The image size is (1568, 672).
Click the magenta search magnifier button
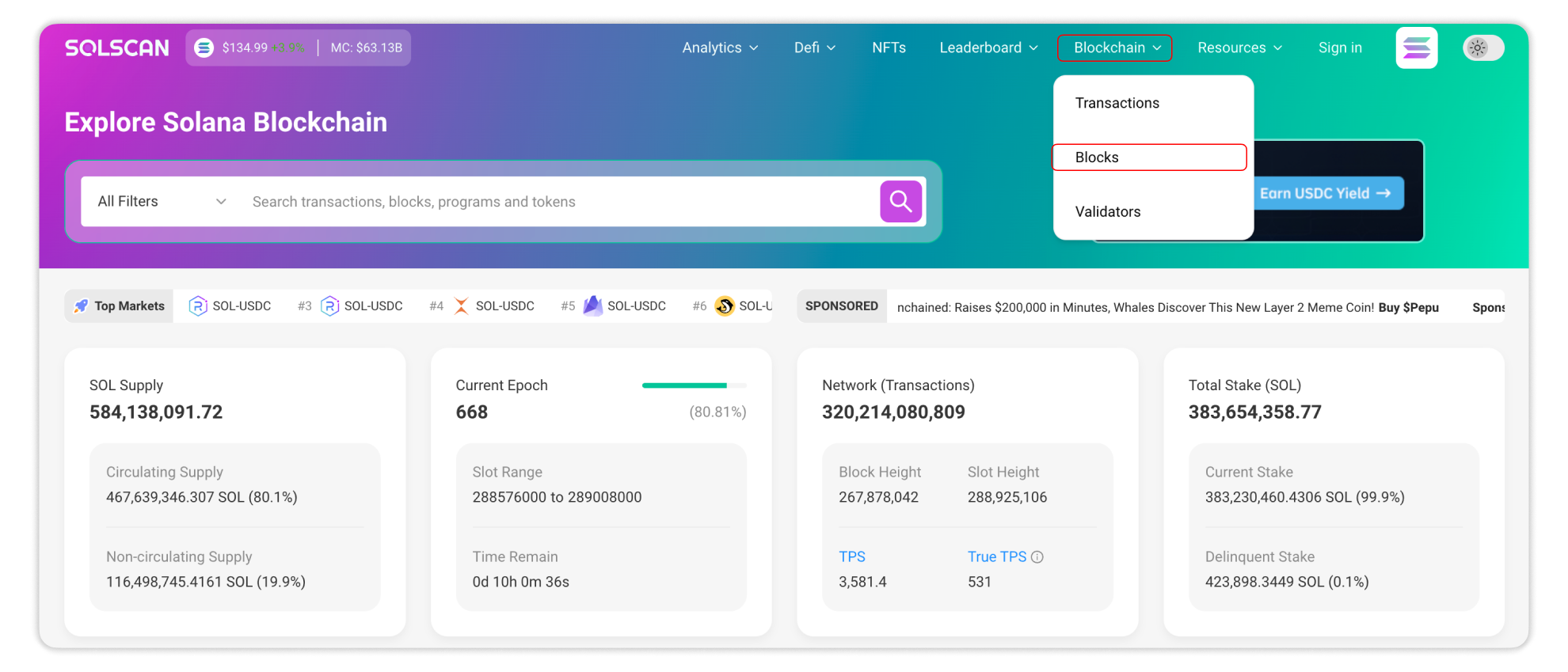click(901, 201)
